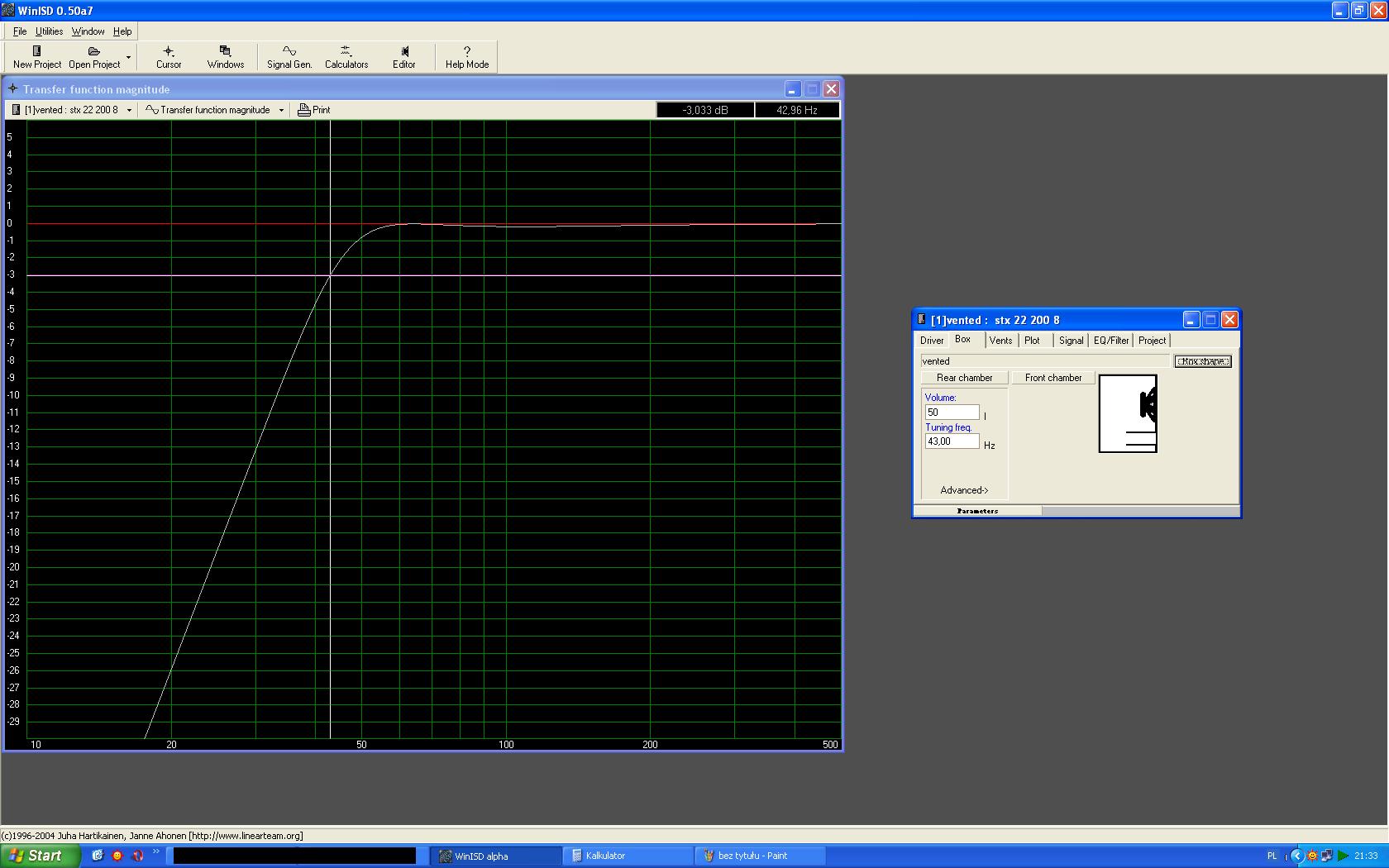
Task: Click the New Project toolbar icon
Action: click(36, 51)
